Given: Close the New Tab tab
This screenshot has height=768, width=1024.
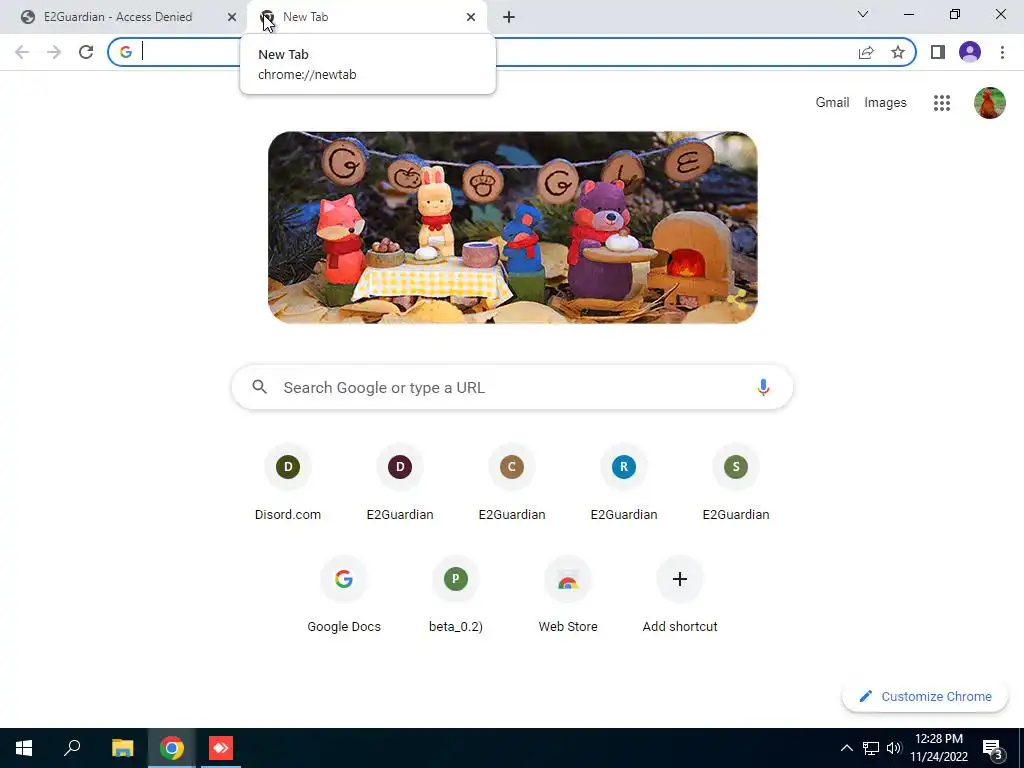Looking at the screenshot, I should (x=471, y=17).
